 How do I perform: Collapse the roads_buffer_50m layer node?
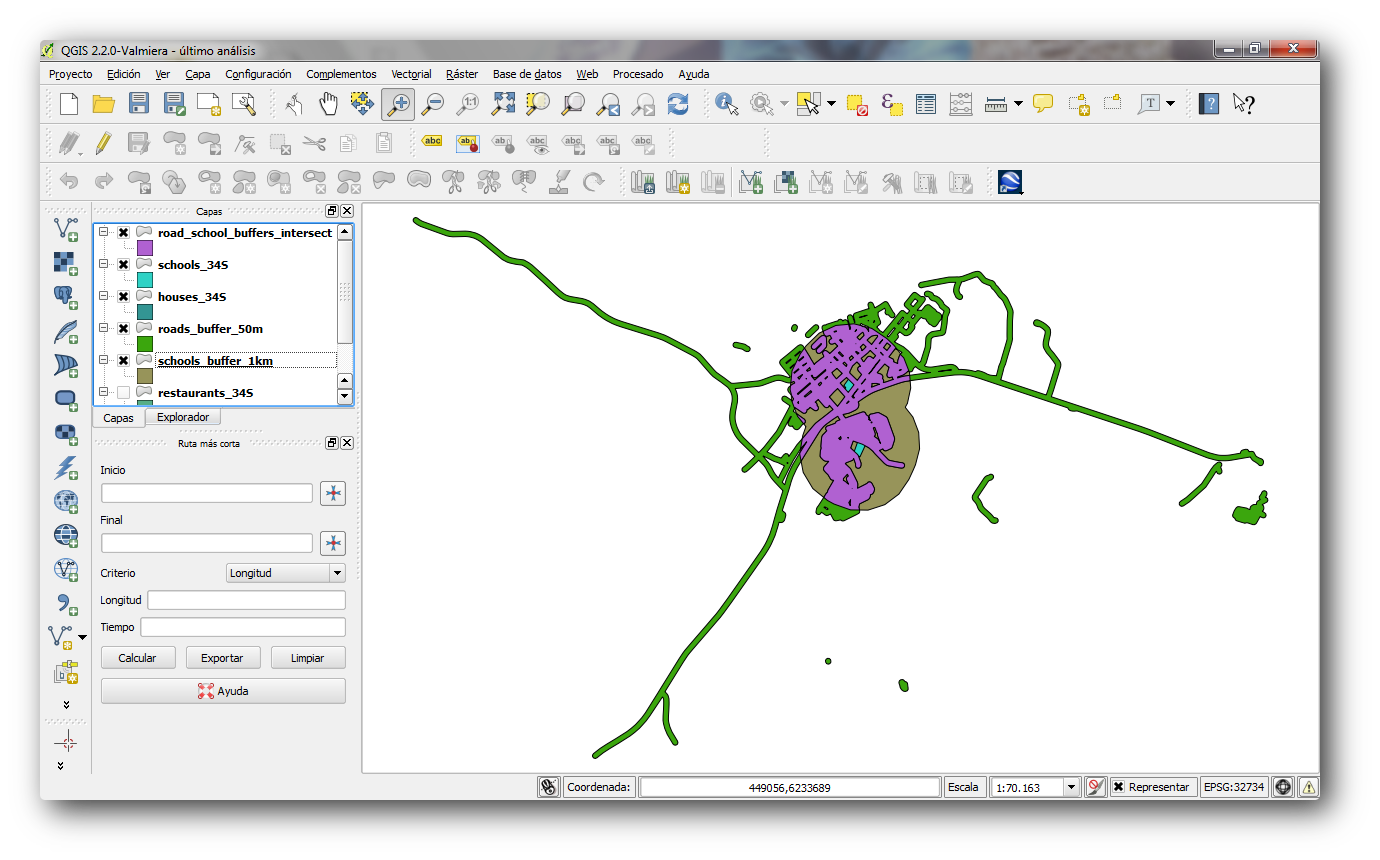[x=103, y=329]
